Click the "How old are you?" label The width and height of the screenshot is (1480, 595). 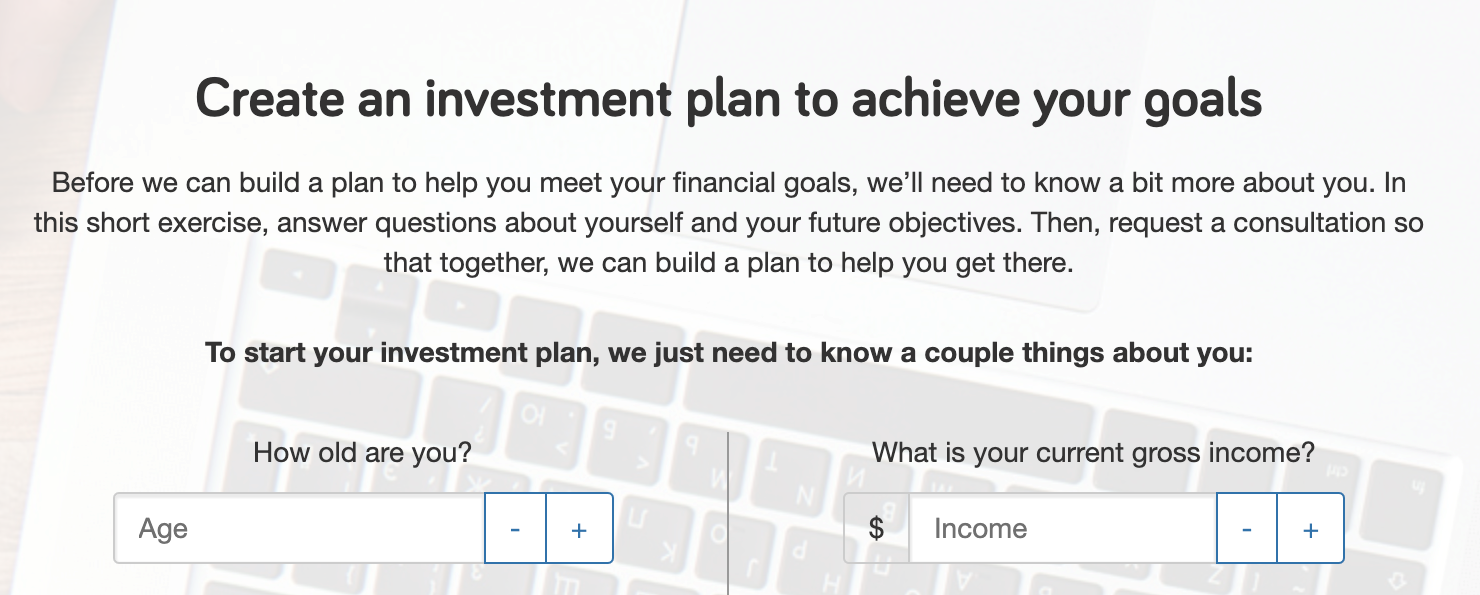click(x=363, y=453)
